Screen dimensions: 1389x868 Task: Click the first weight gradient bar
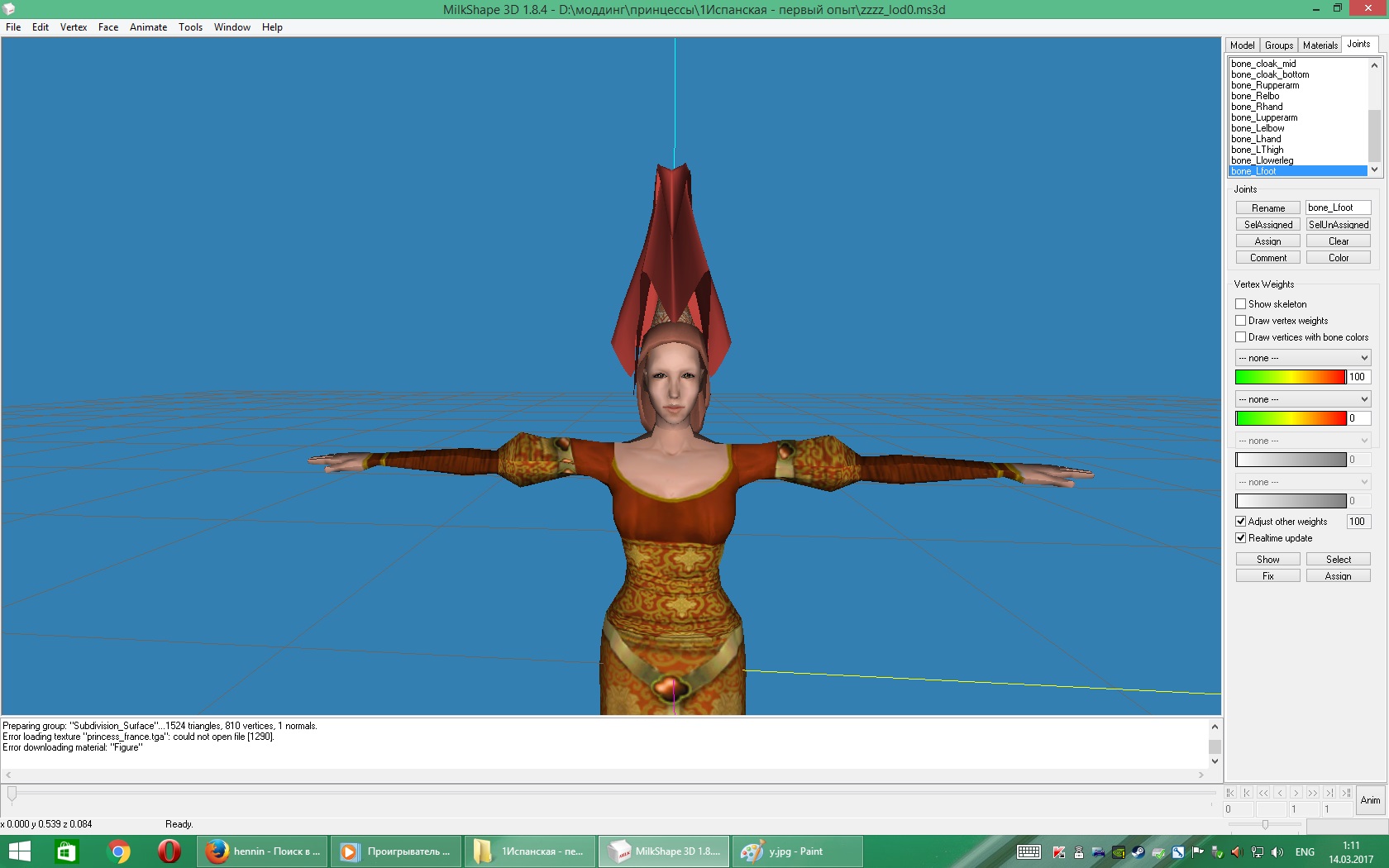pyautogui.click(x=1291, y=377)
